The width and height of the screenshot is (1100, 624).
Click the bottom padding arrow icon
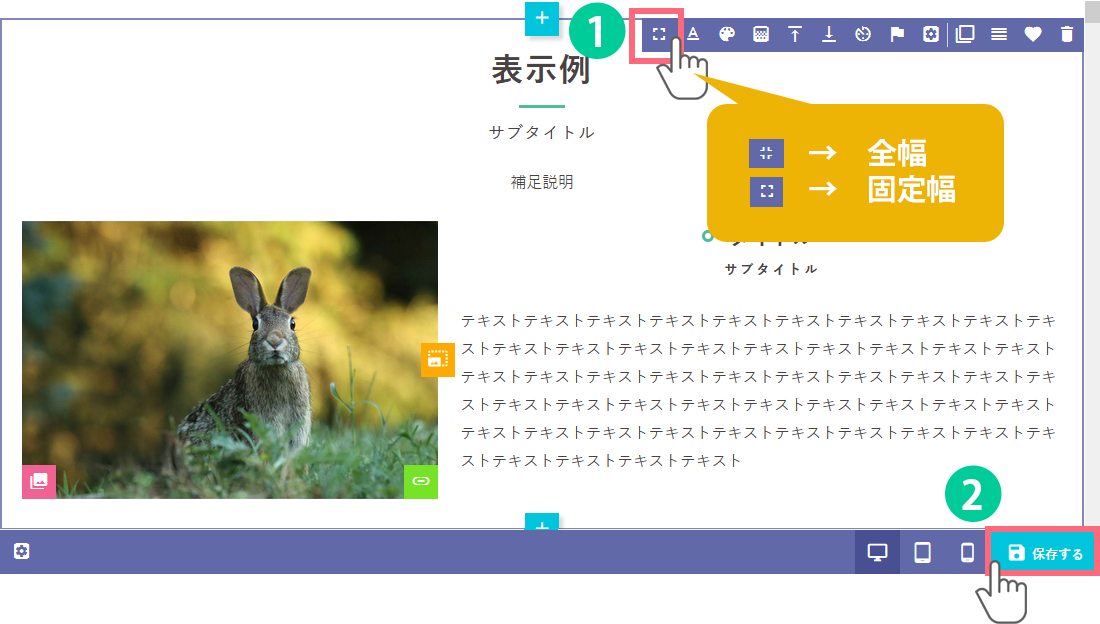829,34
